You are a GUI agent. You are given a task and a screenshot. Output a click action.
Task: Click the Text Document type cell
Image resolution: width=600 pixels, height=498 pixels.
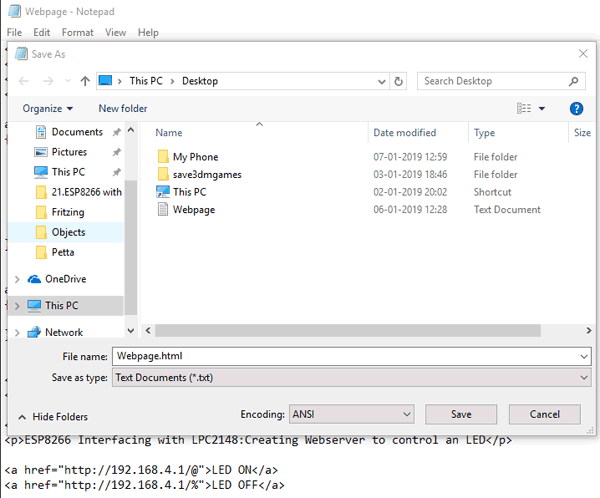507,210
